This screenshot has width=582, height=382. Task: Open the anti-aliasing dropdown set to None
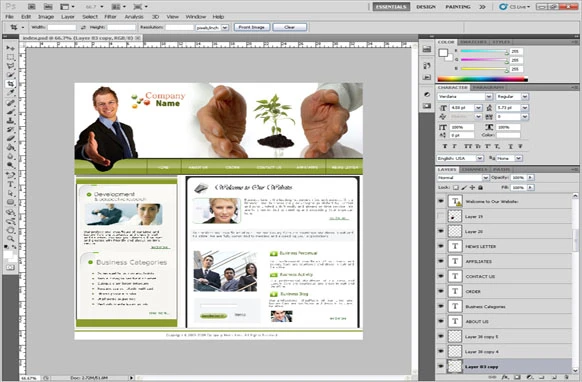click(519, 158)
